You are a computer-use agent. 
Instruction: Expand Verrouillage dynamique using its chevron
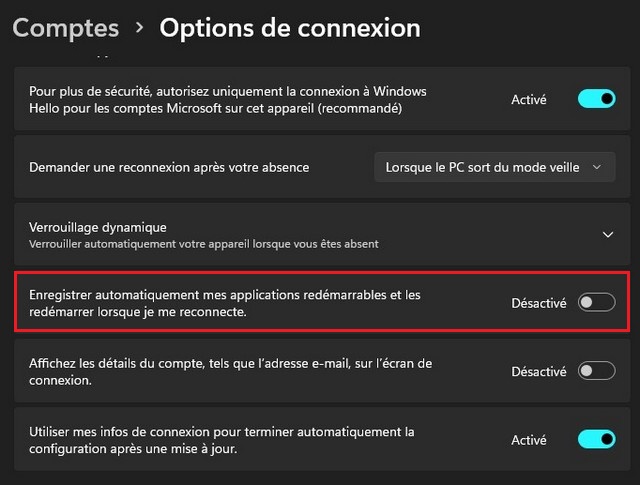pyautogui.click(x=607, y=235)
